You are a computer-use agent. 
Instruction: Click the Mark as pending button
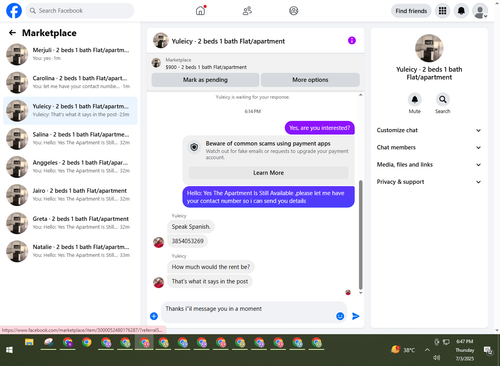[205, 80]
